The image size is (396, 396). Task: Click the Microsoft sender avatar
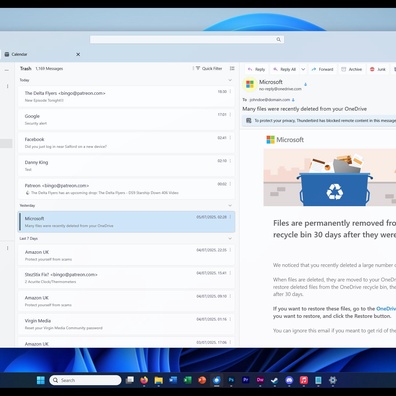pyautogui.click(x=250, y=85)
